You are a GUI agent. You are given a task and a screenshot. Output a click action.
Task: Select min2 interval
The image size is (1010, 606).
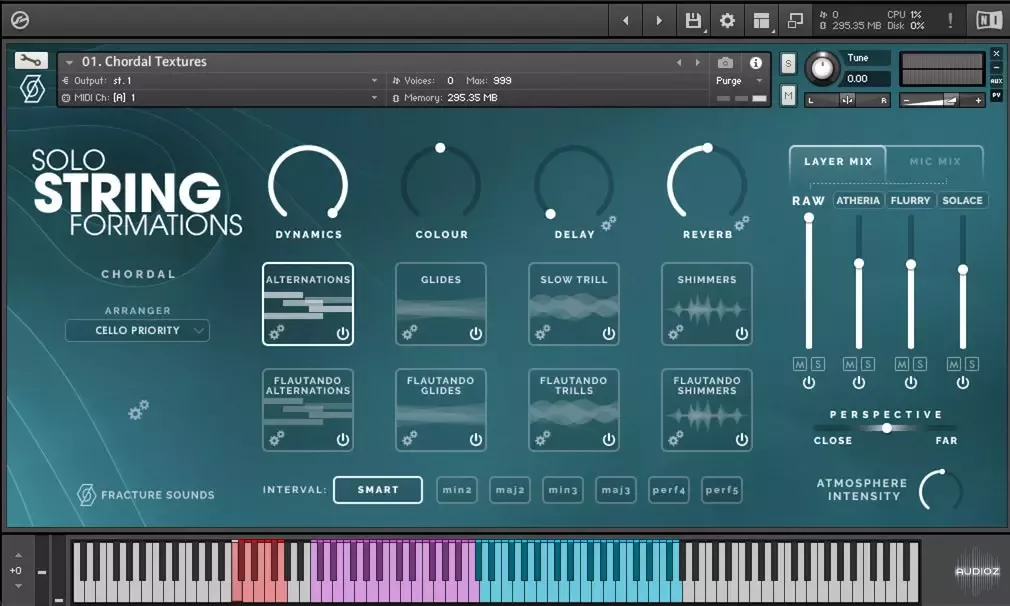tap(457, 489)
